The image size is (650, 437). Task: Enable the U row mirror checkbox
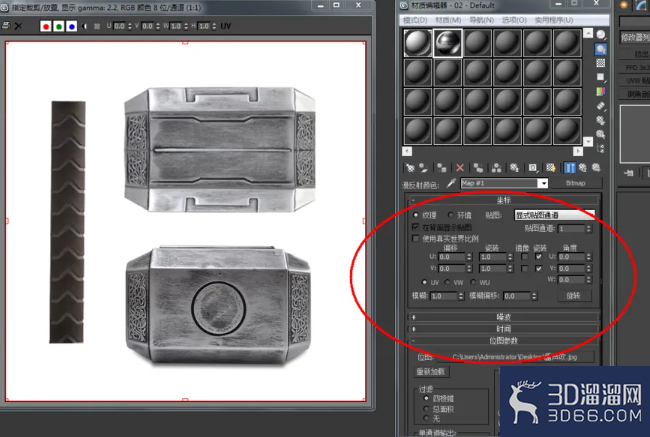tap(524, 257)
